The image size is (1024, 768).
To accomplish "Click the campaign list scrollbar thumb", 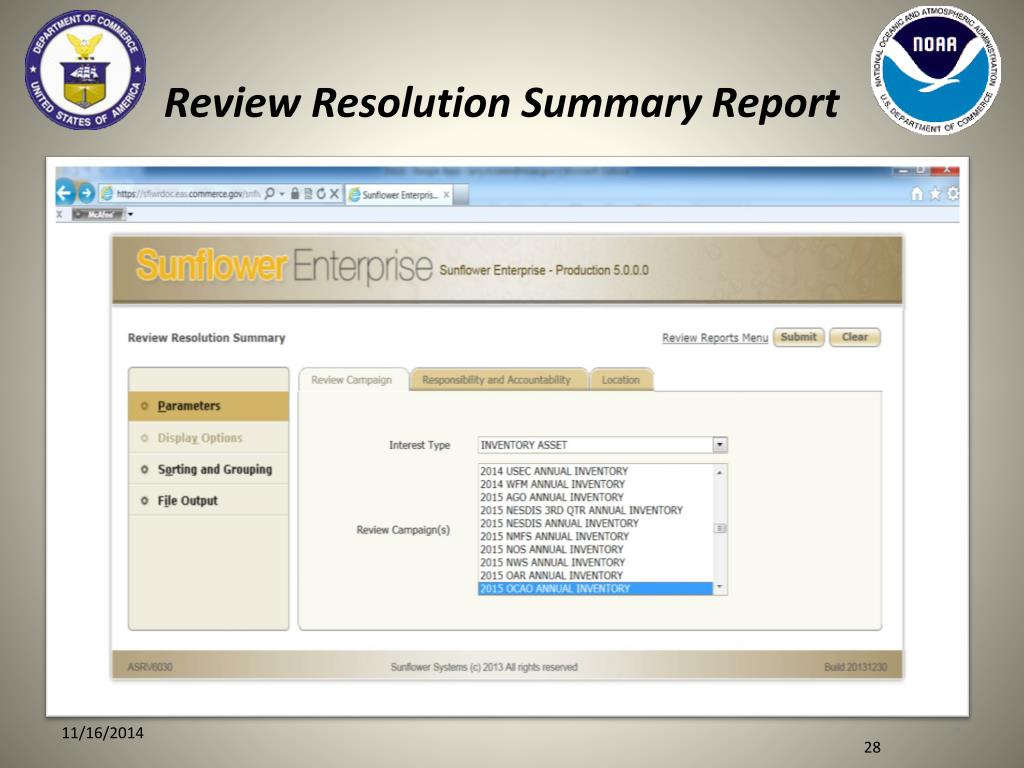I will (720, 528).
